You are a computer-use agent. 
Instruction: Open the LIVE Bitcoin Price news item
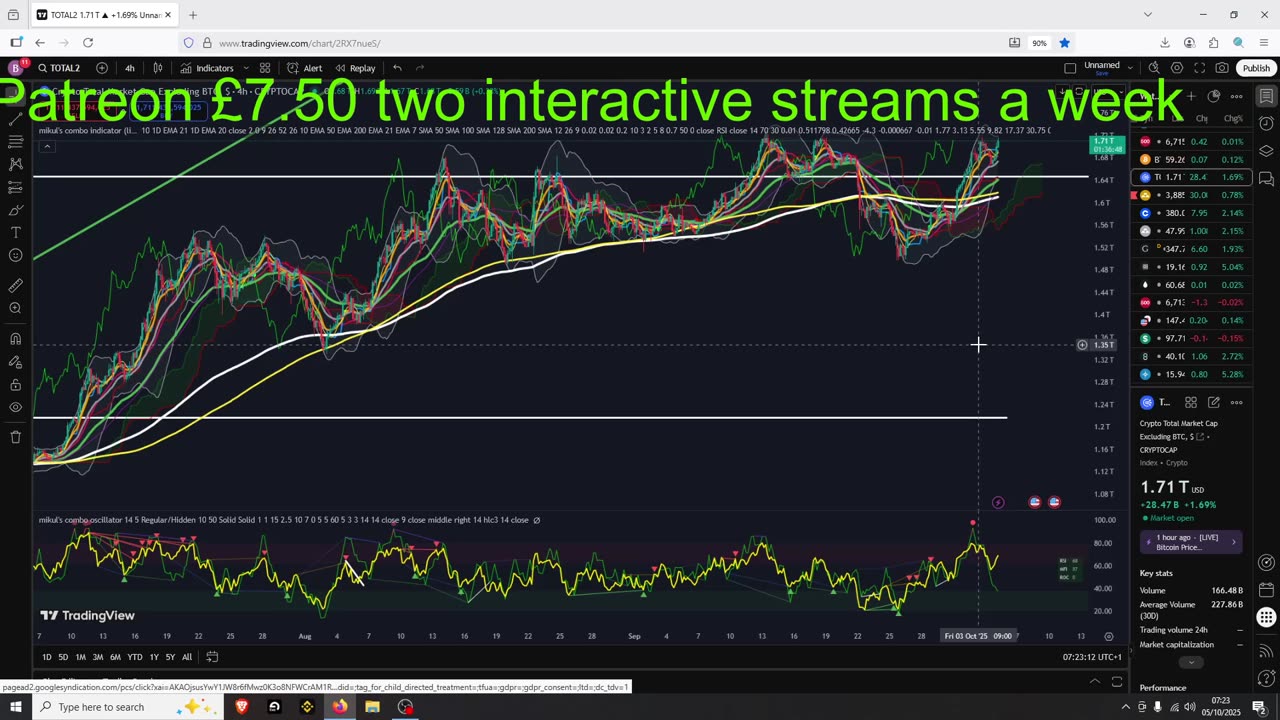[x=1192, y=542]
